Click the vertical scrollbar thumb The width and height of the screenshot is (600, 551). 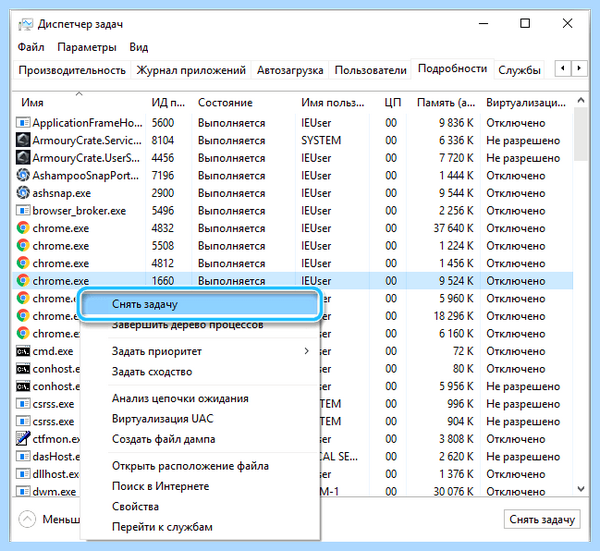pos(581,135)
